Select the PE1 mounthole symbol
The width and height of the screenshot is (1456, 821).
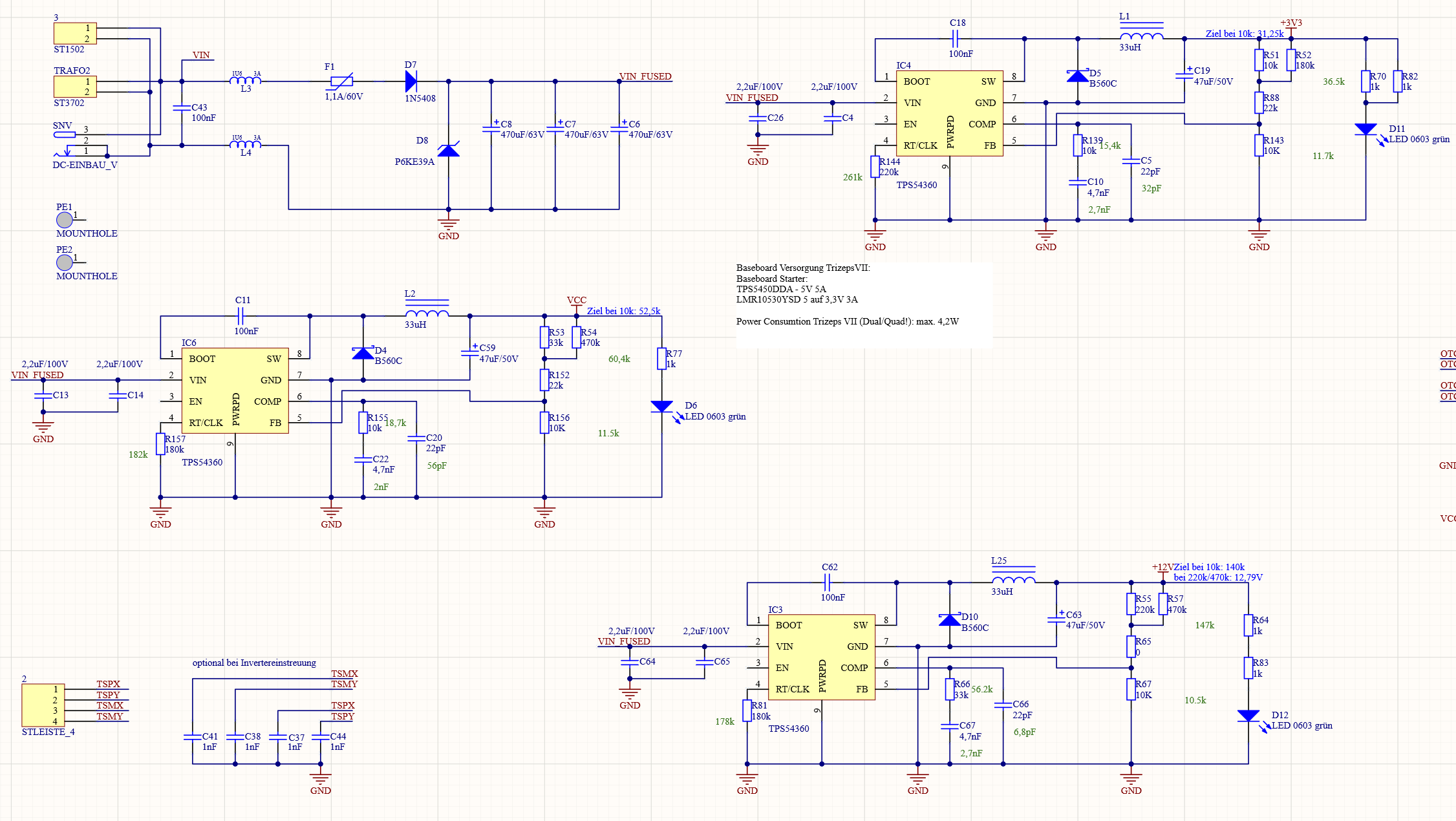65,220
